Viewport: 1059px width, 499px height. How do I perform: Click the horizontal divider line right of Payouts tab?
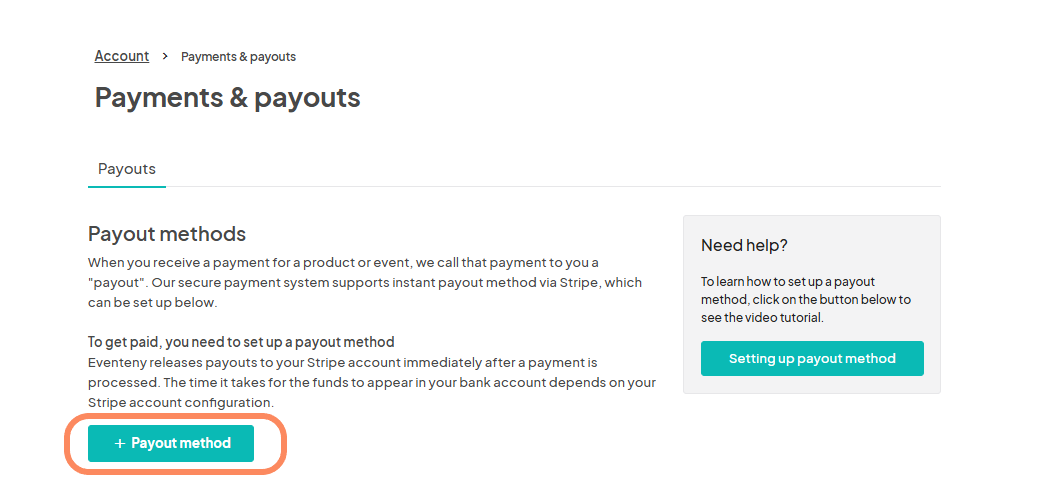pos(553,186)
